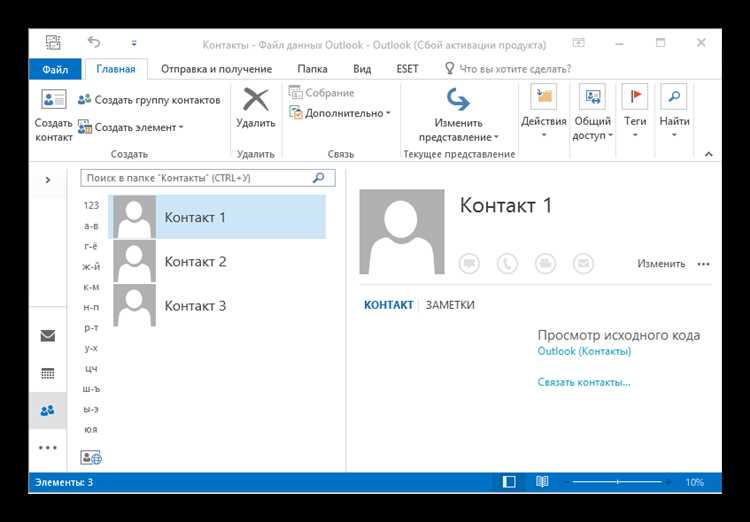750x522 pixels.
Task: Click the Удалить X icon
Action: (x=256, y=100)
